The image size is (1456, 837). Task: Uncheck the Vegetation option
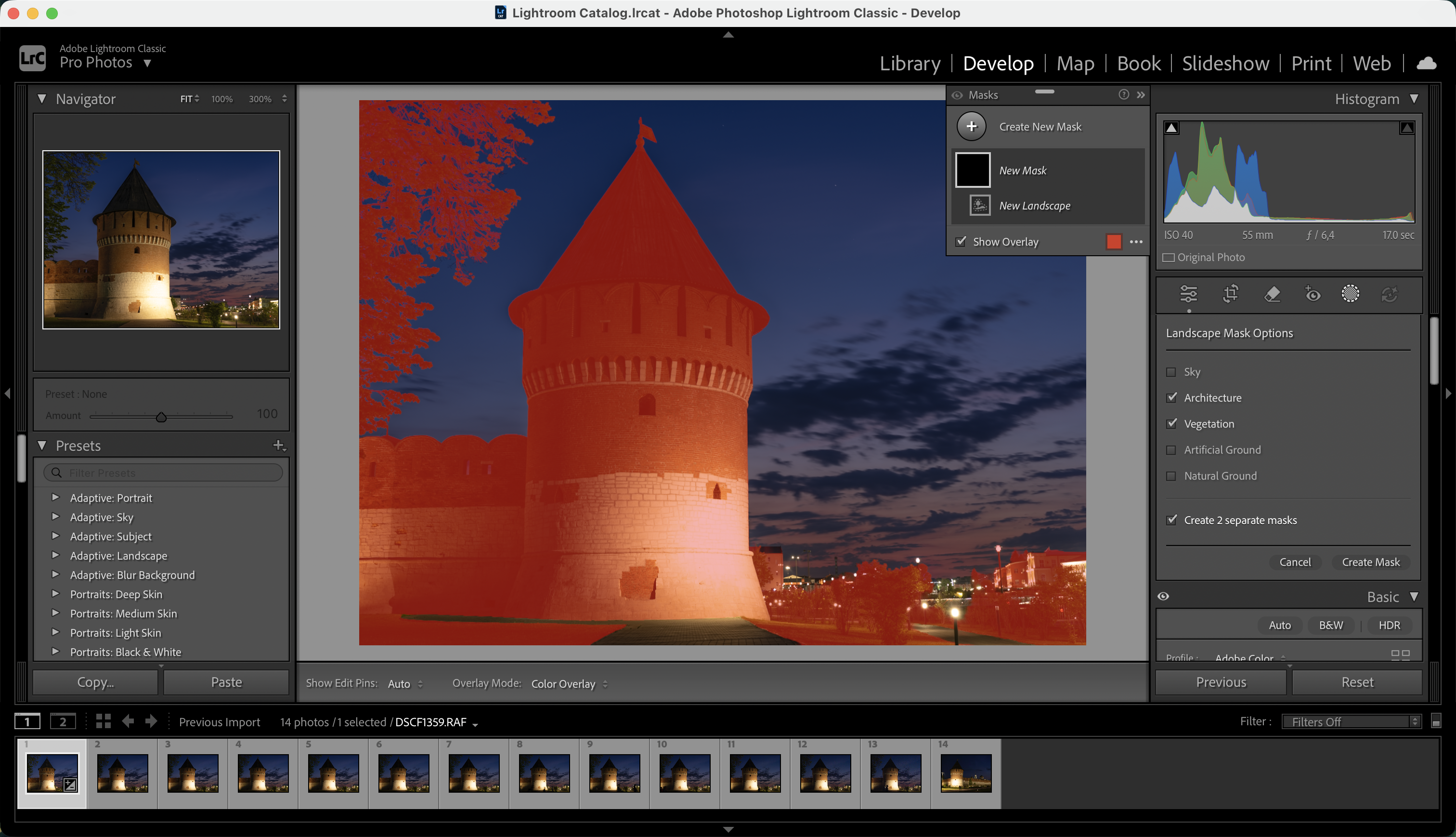[1171, 424]
